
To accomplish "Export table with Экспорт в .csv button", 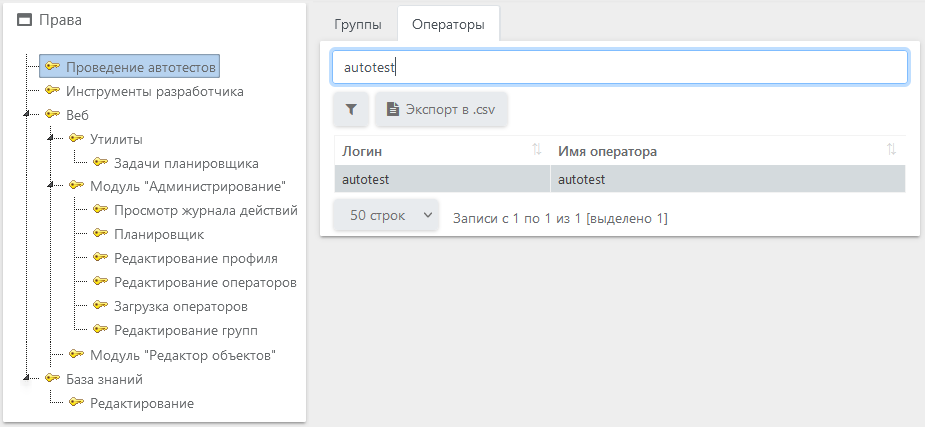I will click(x=442, y=109).
